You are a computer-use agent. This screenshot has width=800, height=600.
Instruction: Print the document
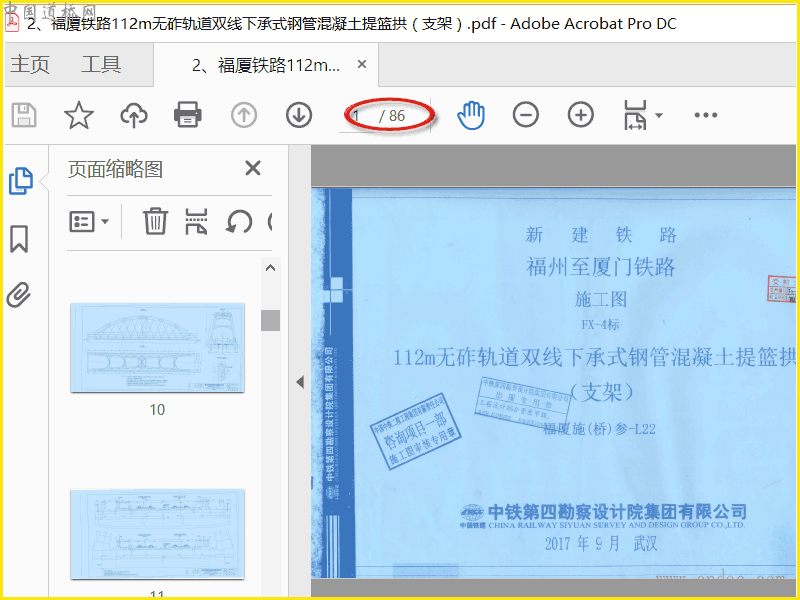(x=188, y=115)
